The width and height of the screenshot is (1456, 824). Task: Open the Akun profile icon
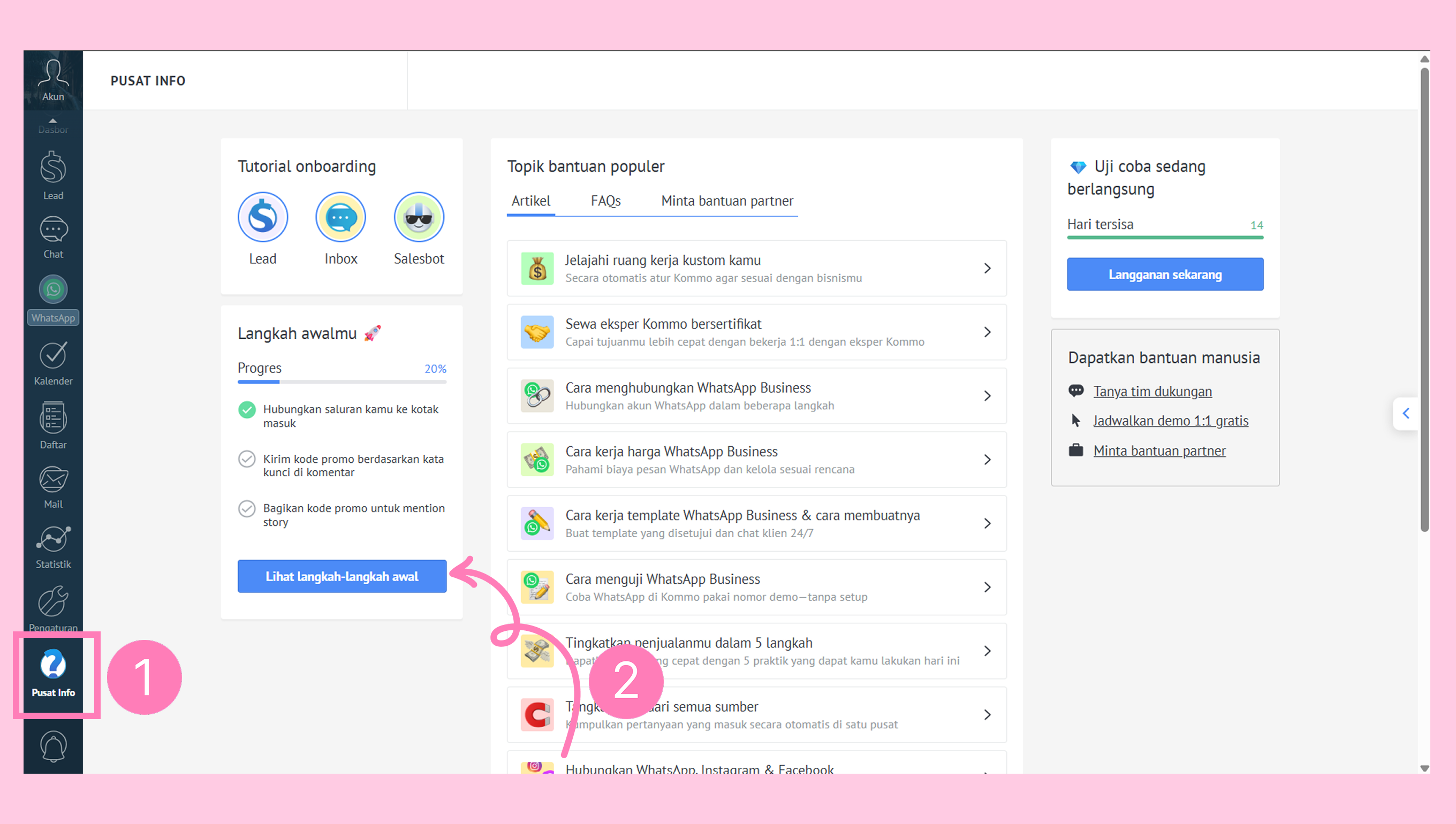coord(53,80)
